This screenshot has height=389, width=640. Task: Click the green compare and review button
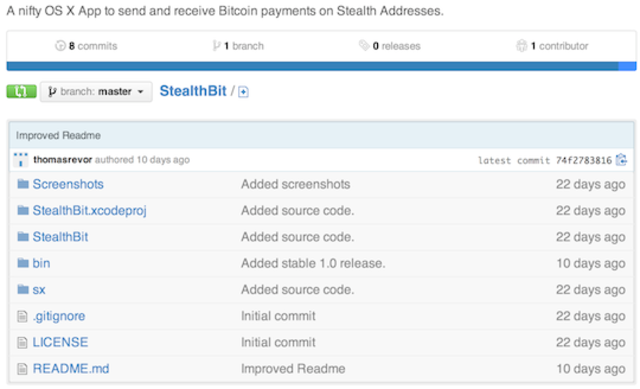(x=21, y=91)
